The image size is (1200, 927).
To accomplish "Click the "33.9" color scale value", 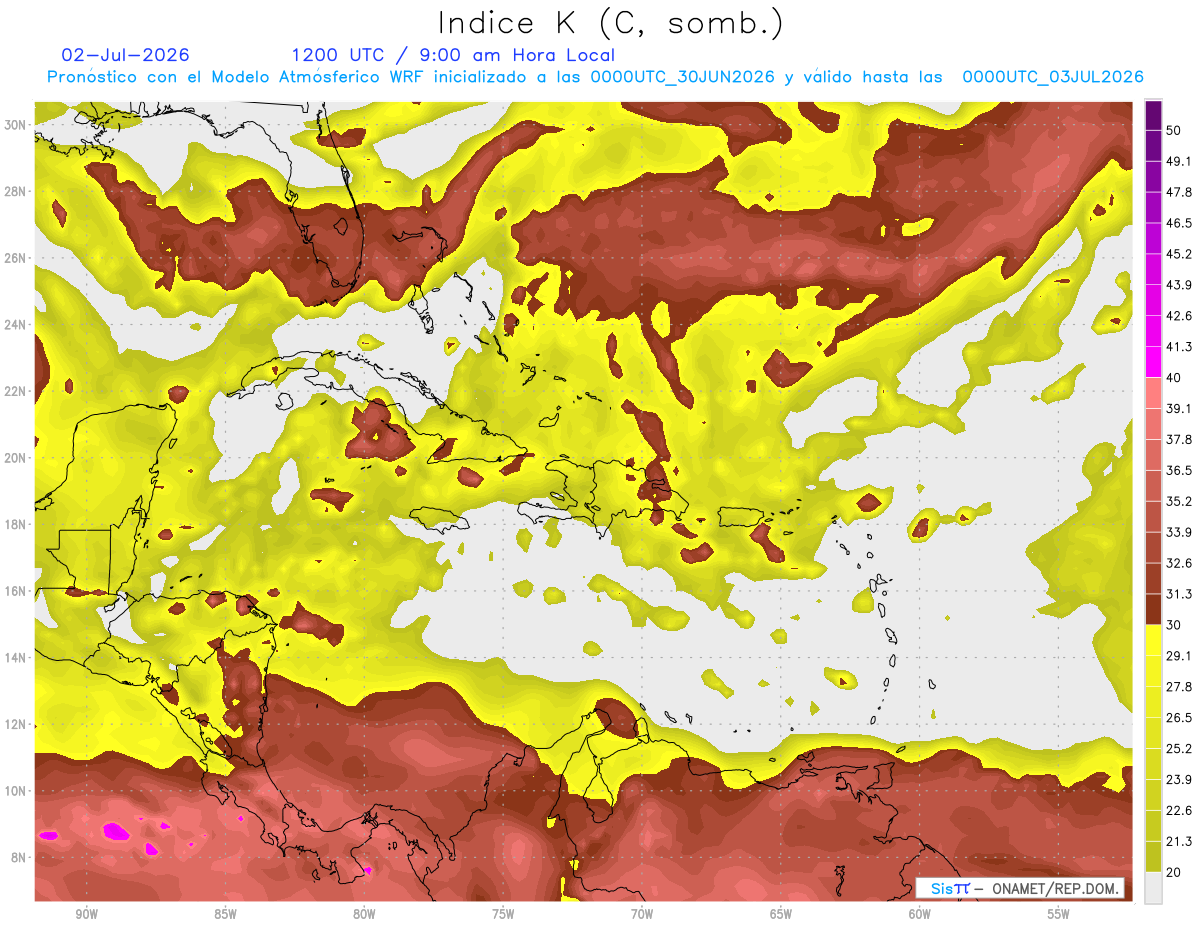I will 1179,532.
